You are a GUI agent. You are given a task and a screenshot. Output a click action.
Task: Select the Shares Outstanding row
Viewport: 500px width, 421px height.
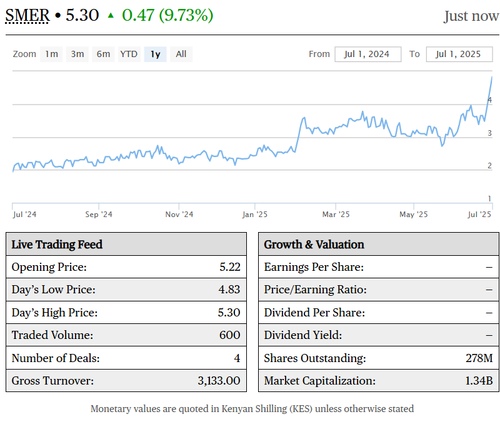click(x=379, y=358)
